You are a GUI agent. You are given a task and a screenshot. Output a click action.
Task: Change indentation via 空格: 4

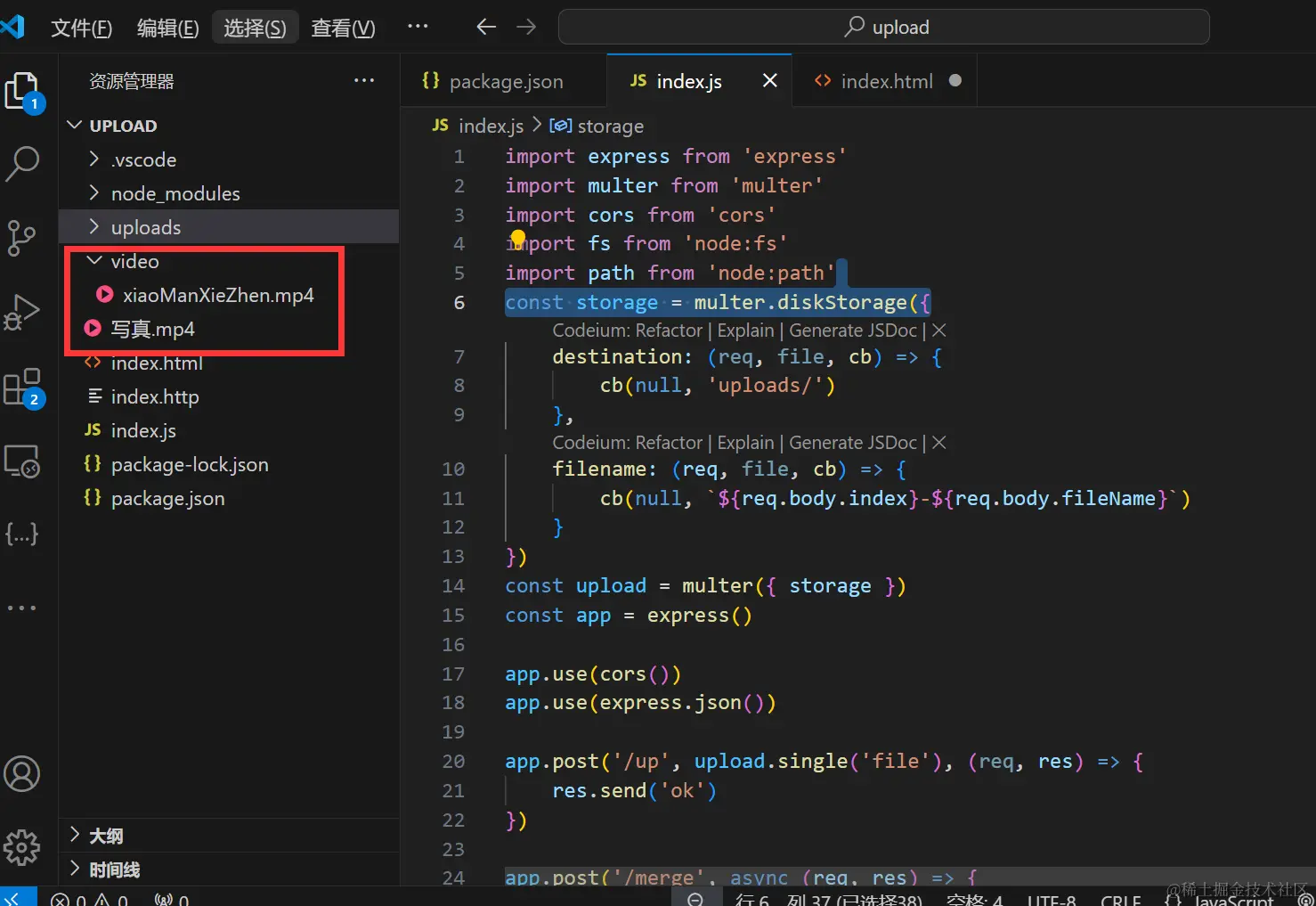click(974, 899)
